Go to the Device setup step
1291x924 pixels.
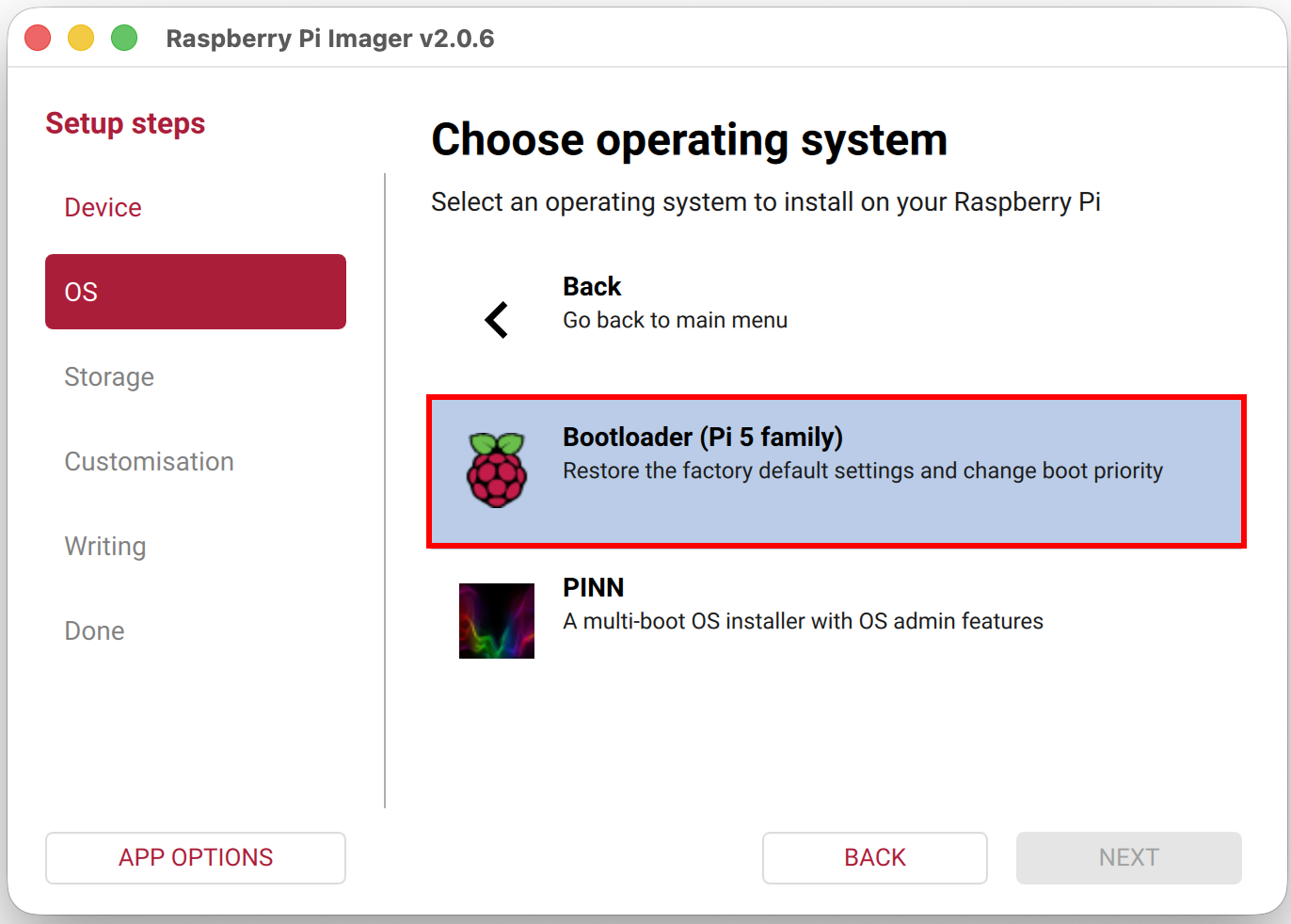click(x=103, y=208)
